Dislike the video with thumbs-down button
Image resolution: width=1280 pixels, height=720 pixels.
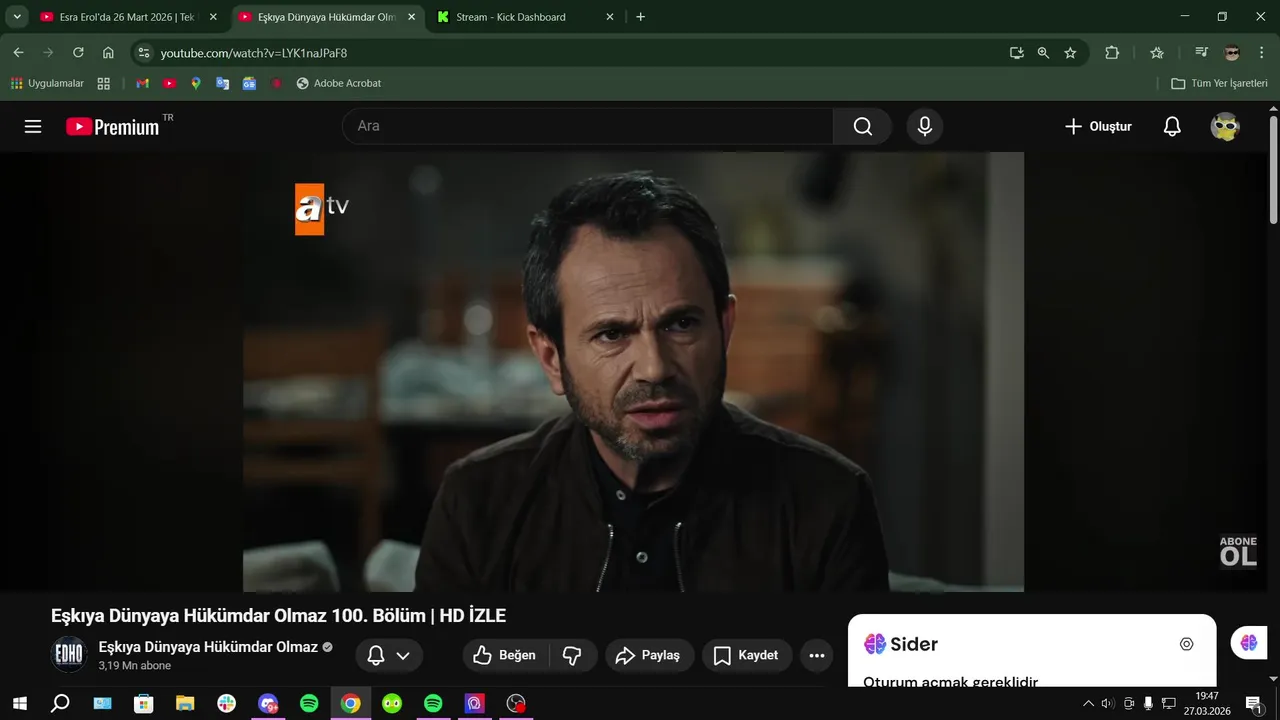pyautogui.click(x=573, y=655)
